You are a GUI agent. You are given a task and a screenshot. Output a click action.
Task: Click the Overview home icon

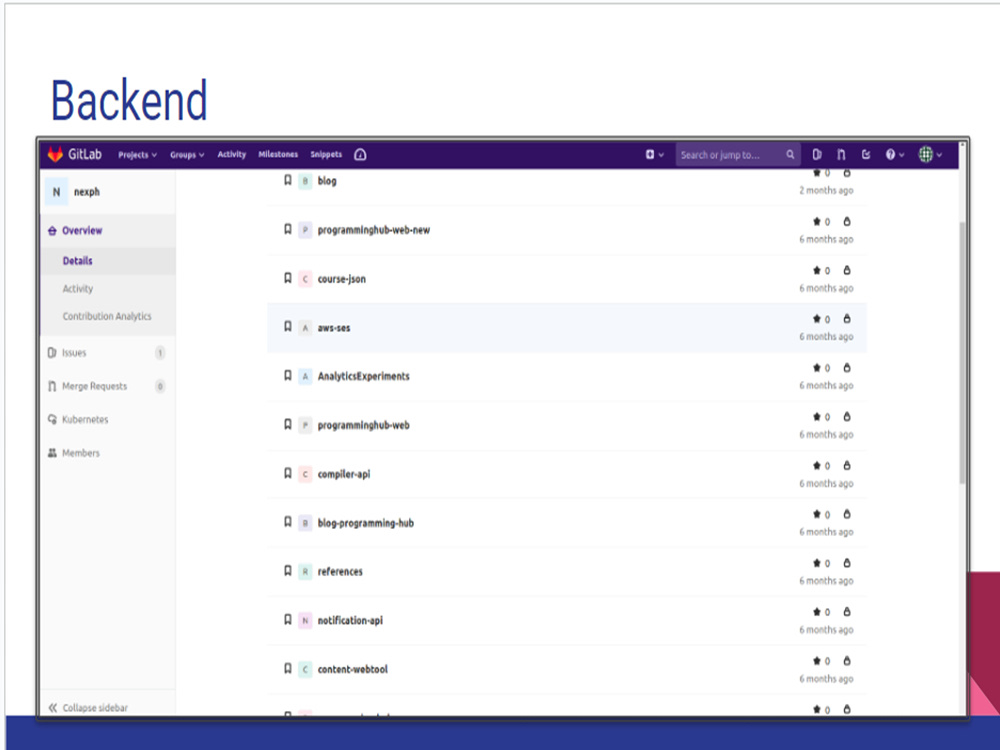(52, 231)
